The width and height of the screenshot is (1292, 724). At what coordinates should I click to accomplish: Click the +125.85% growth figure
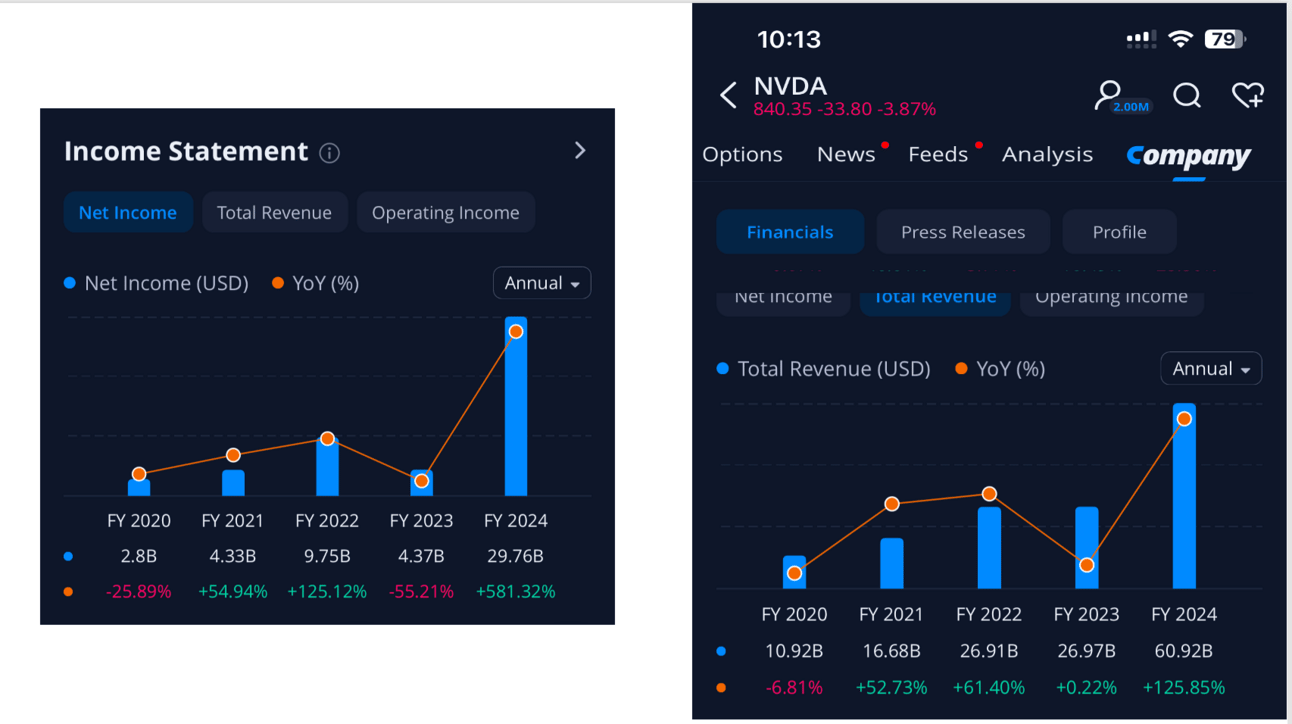[x=1184, y=687]
